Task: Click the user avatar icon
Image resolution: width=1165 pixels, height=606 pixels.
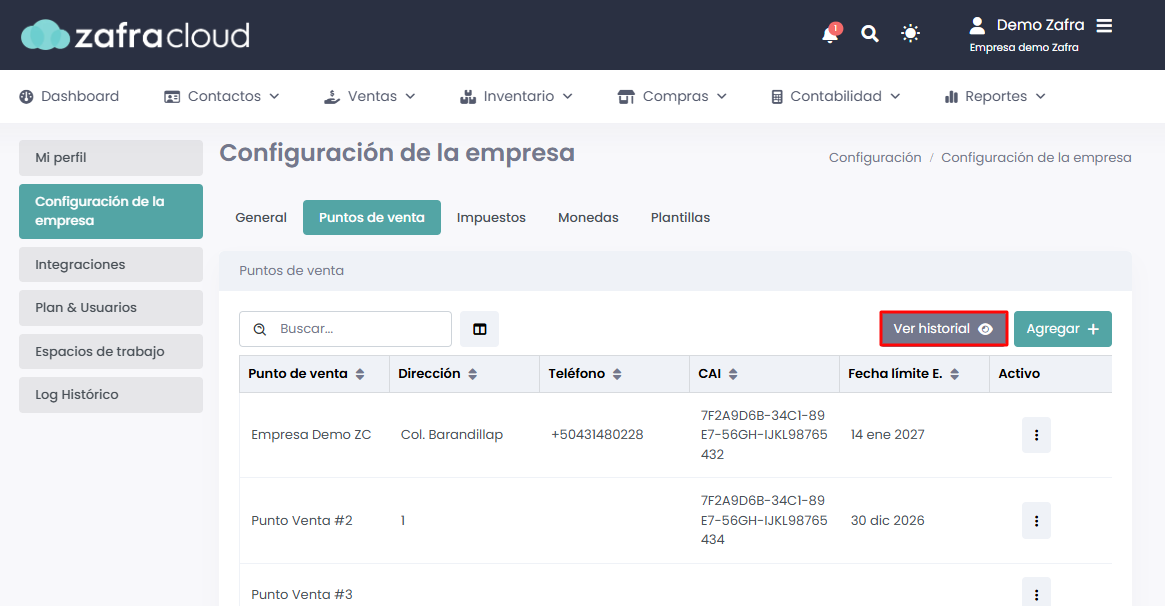Action: coord(978,25)
